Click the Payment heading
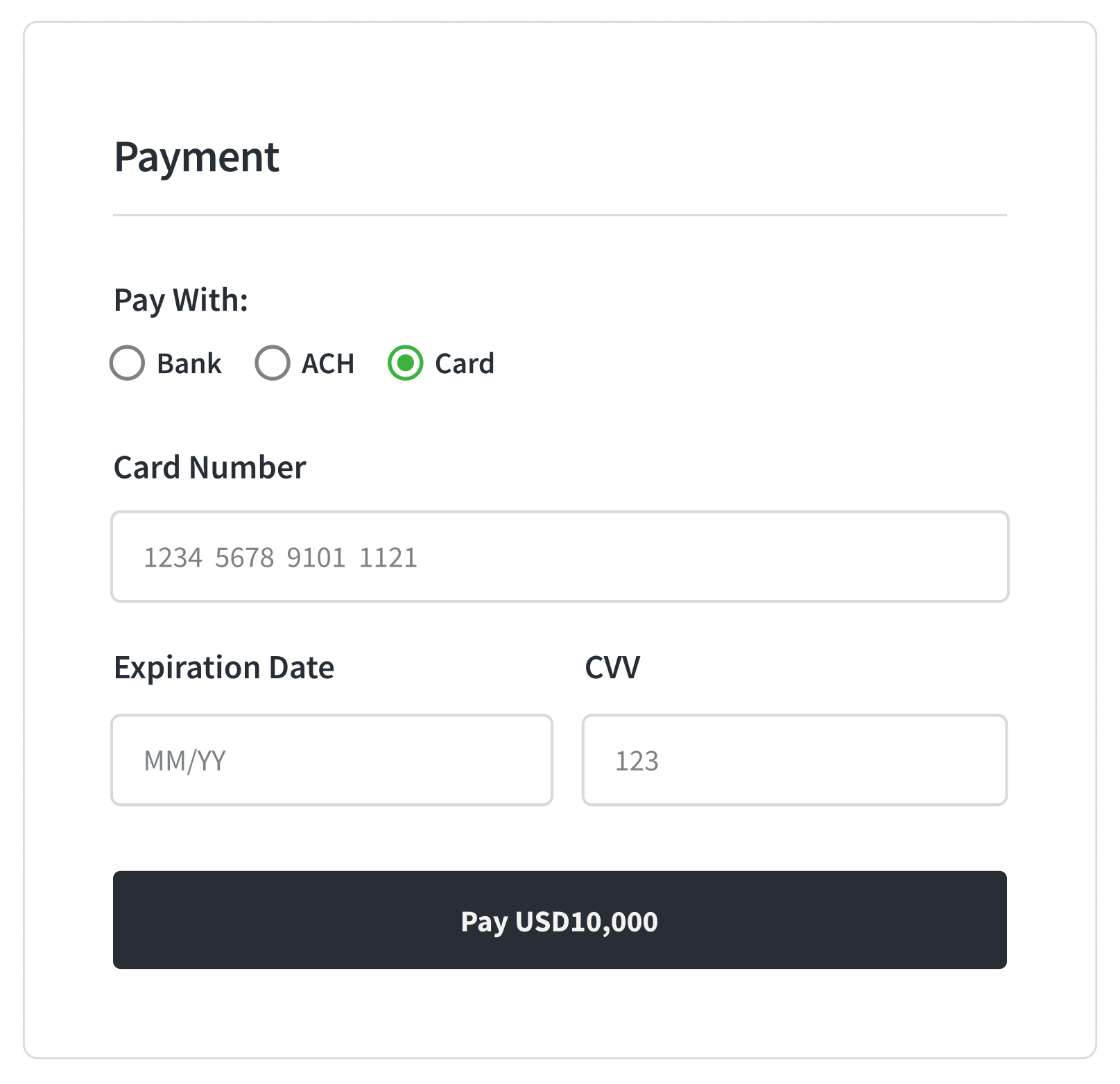The image size is (1120, 1084). pyautogui.click(x=196, y=157)
